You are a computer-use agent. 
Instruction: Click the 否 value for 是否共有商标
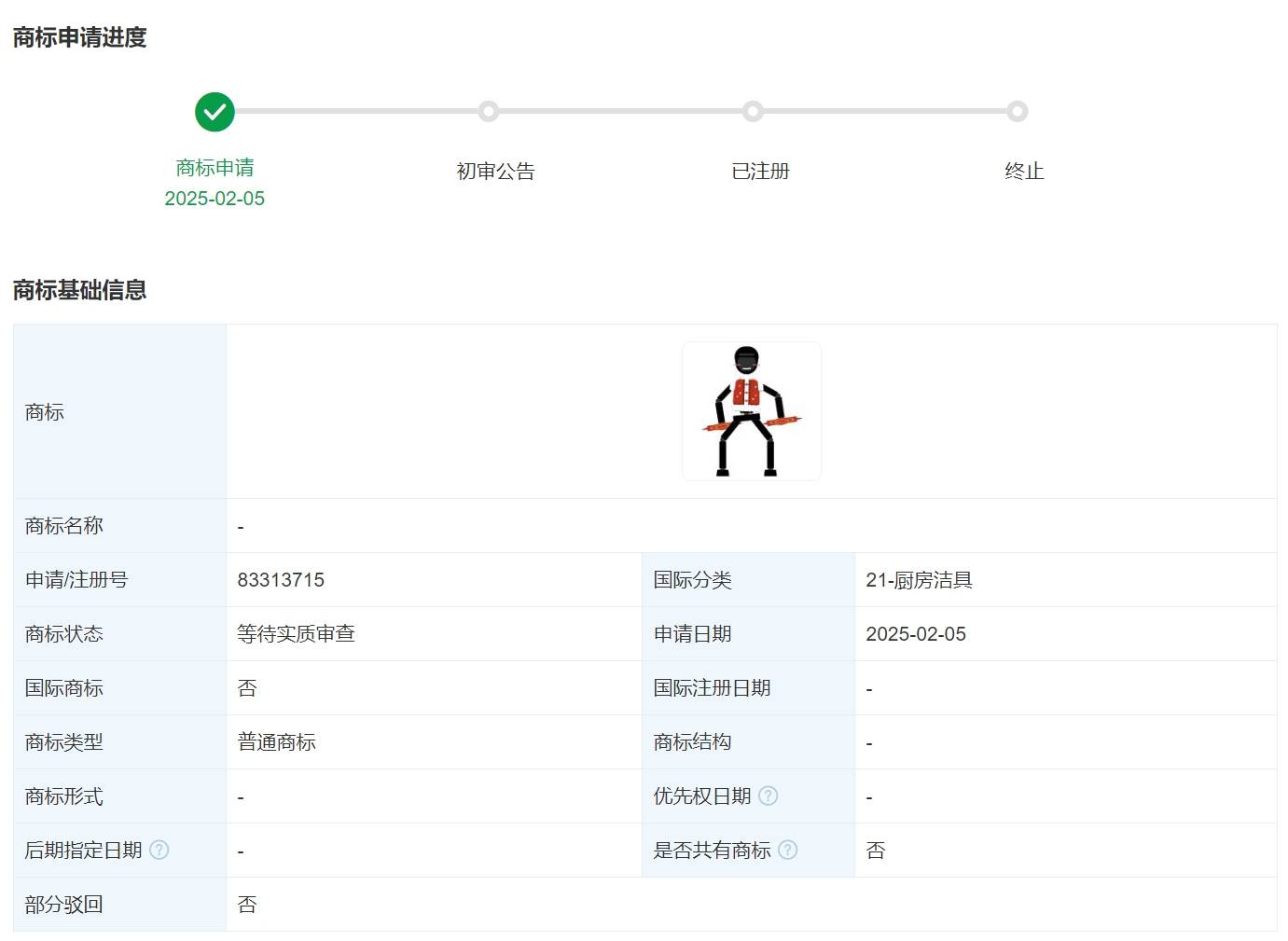pyautogui.click(x=876, y=851)
